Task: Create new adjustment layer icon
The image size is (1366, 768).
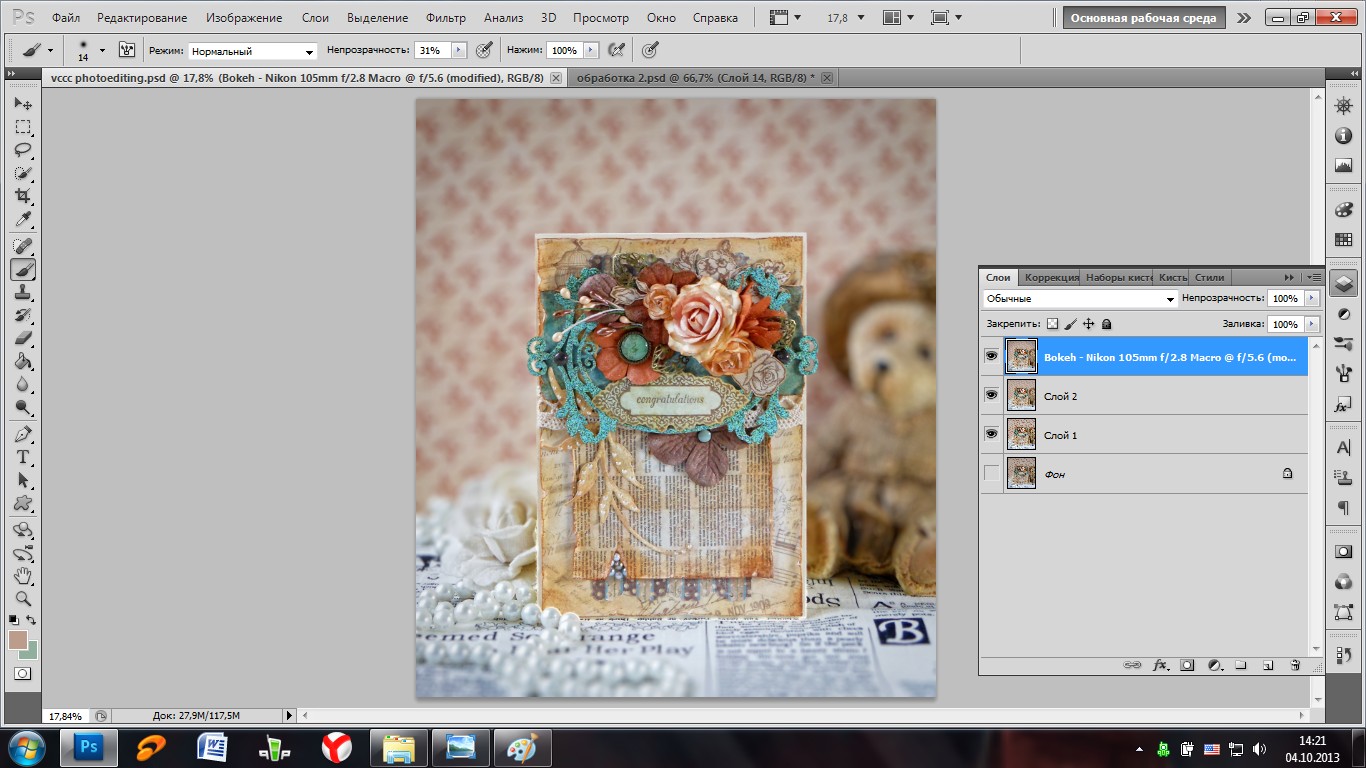Action: 1215,664
